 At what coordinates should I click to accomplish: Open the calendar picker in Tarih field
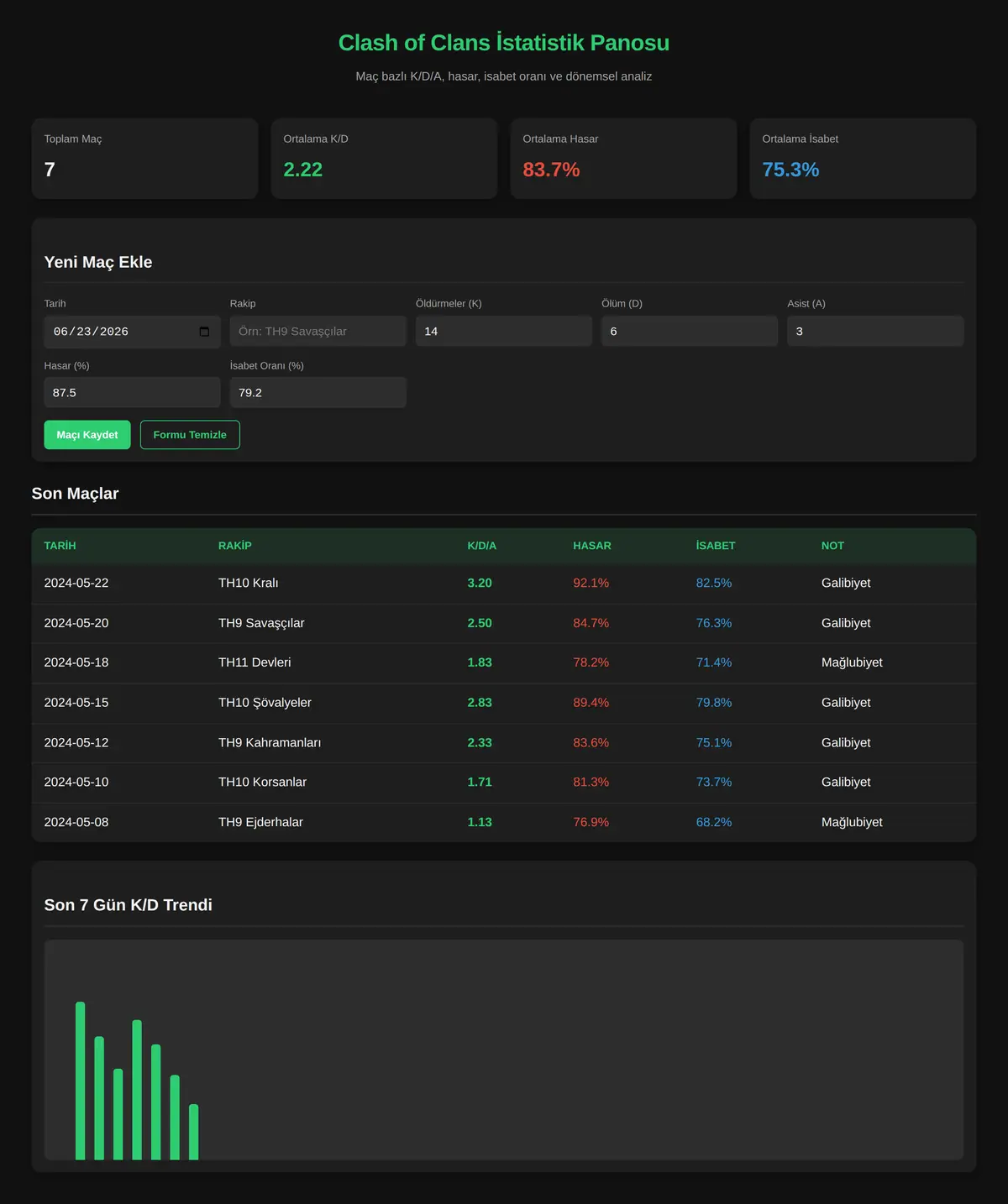[204, 332]
